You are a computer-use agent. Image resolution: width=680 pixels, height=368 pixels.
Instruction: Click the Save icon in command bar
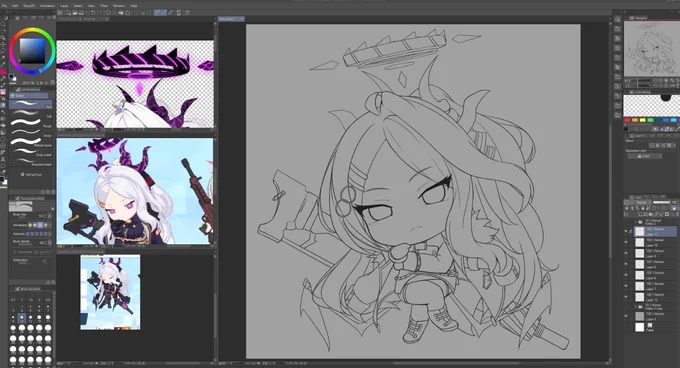pos(81,13)
